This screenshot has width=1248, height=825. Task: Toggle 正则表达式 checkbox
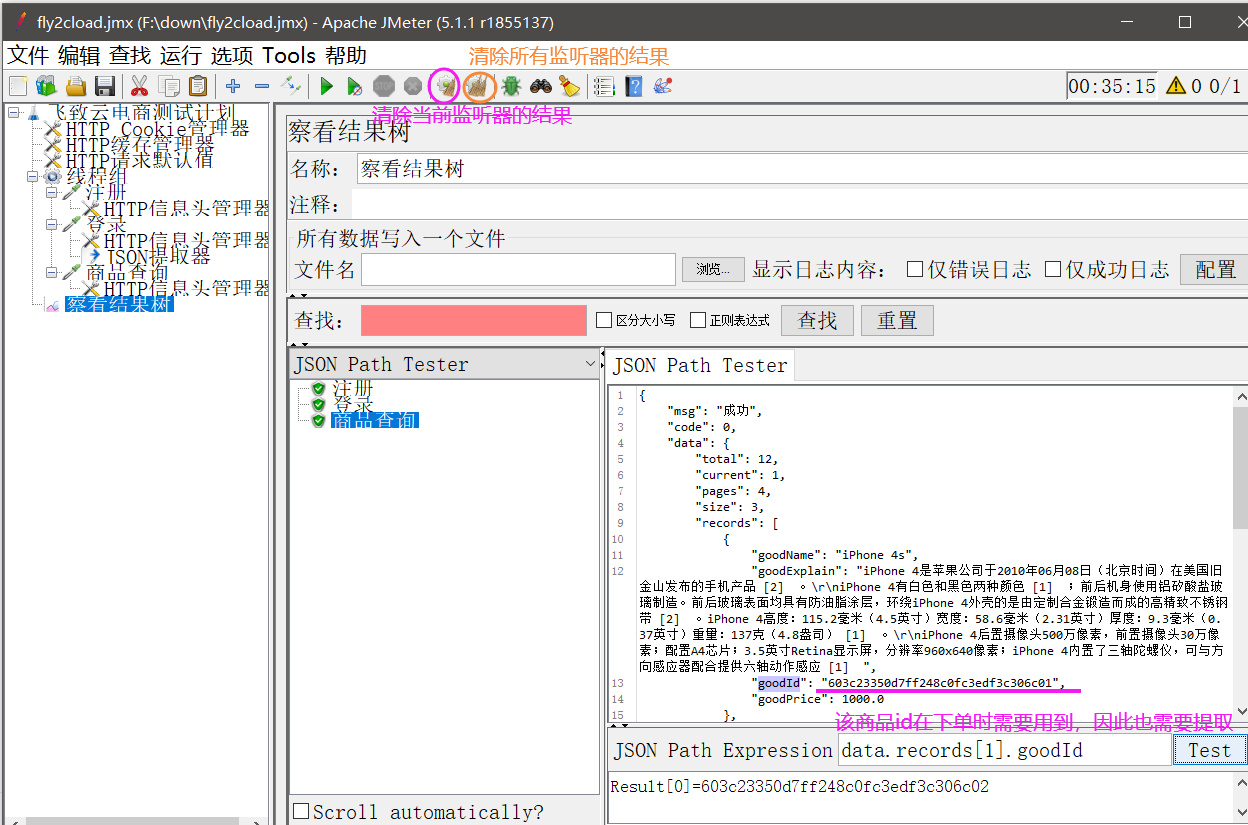(x=698, y=320)
